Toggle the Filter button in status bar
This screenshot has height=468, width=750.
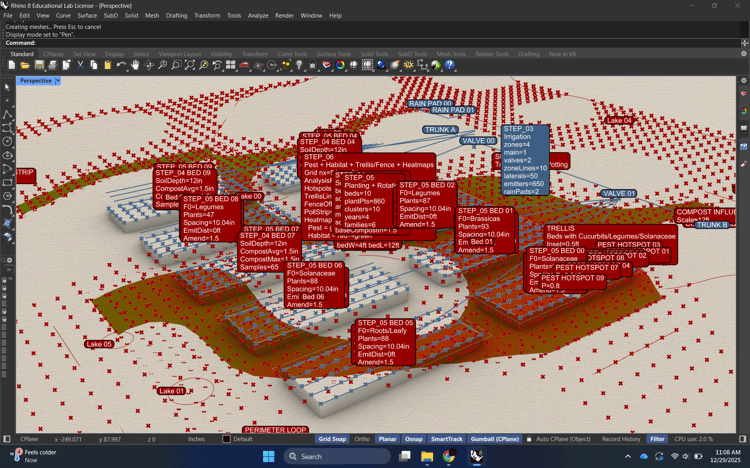[x=657, y=439]
